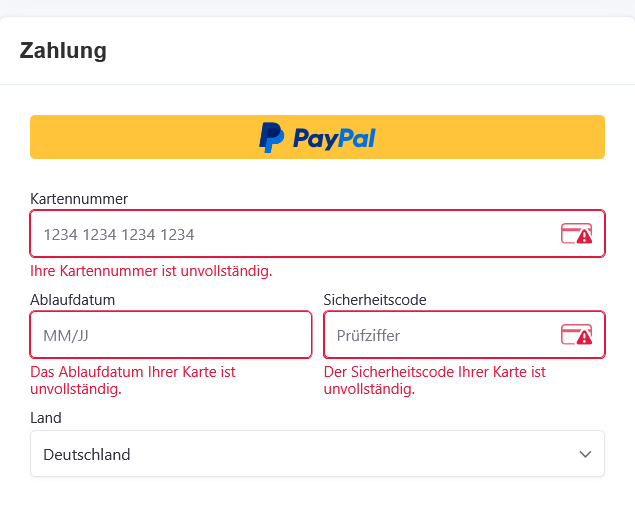Click the PayPal wordmark text
Image resolution: width=635 pixels, height=507 pixels.
[334, 138]
